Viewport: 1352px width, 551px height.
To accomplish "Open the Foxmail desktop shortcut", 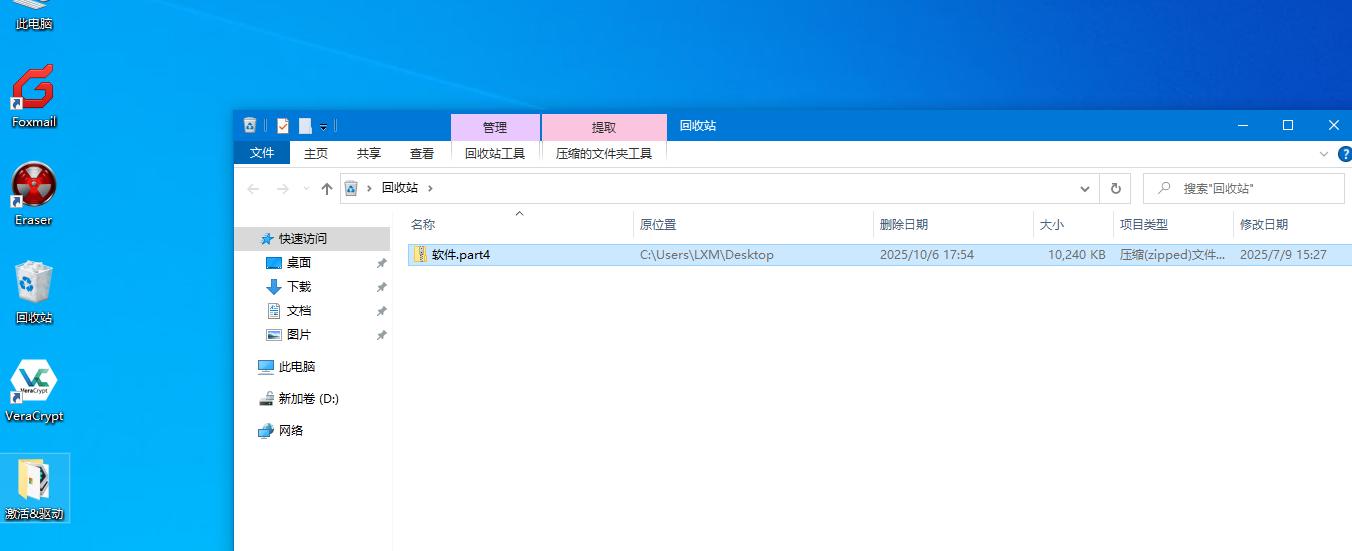I will pos(33,96).
